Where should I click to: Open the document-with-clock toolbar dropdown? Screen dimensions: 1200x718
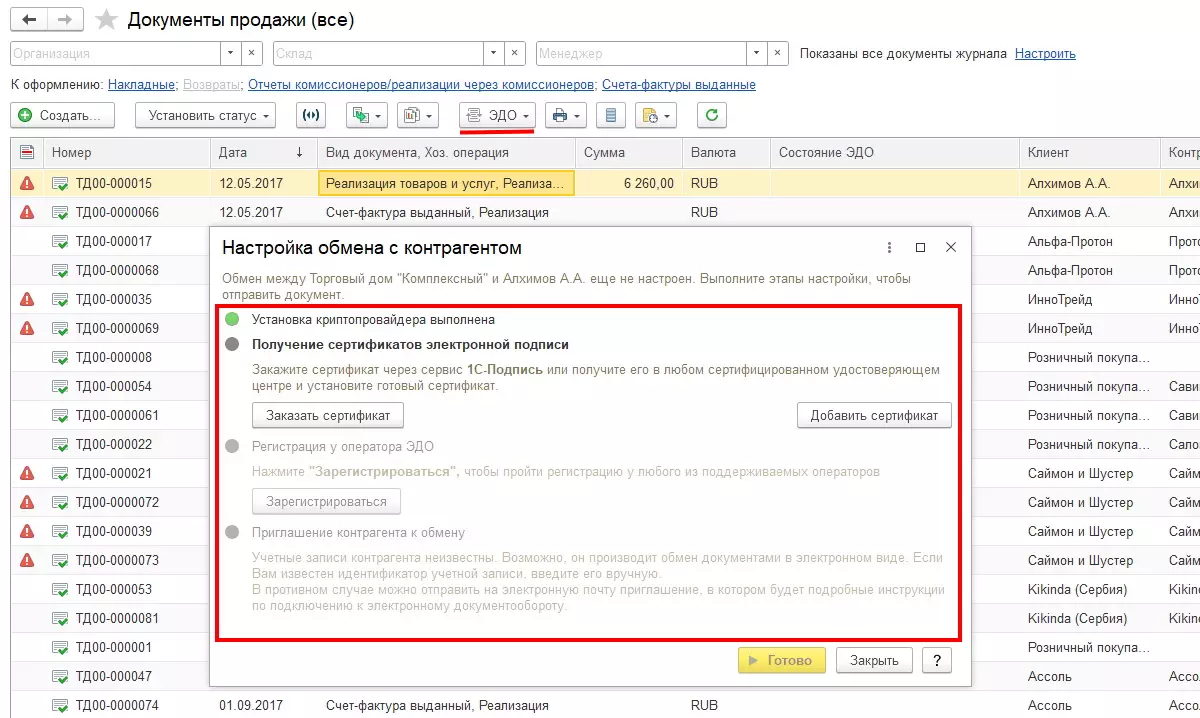tap(656, 116)
